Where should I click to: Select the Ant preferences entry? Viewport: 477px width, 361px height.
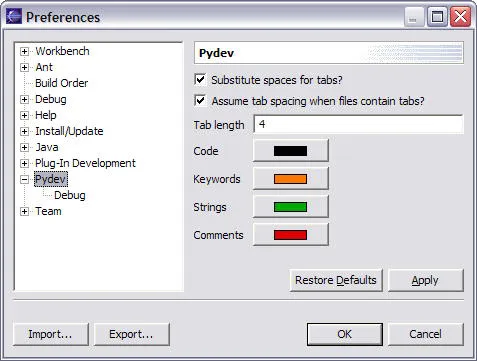(x=44, y=67)
